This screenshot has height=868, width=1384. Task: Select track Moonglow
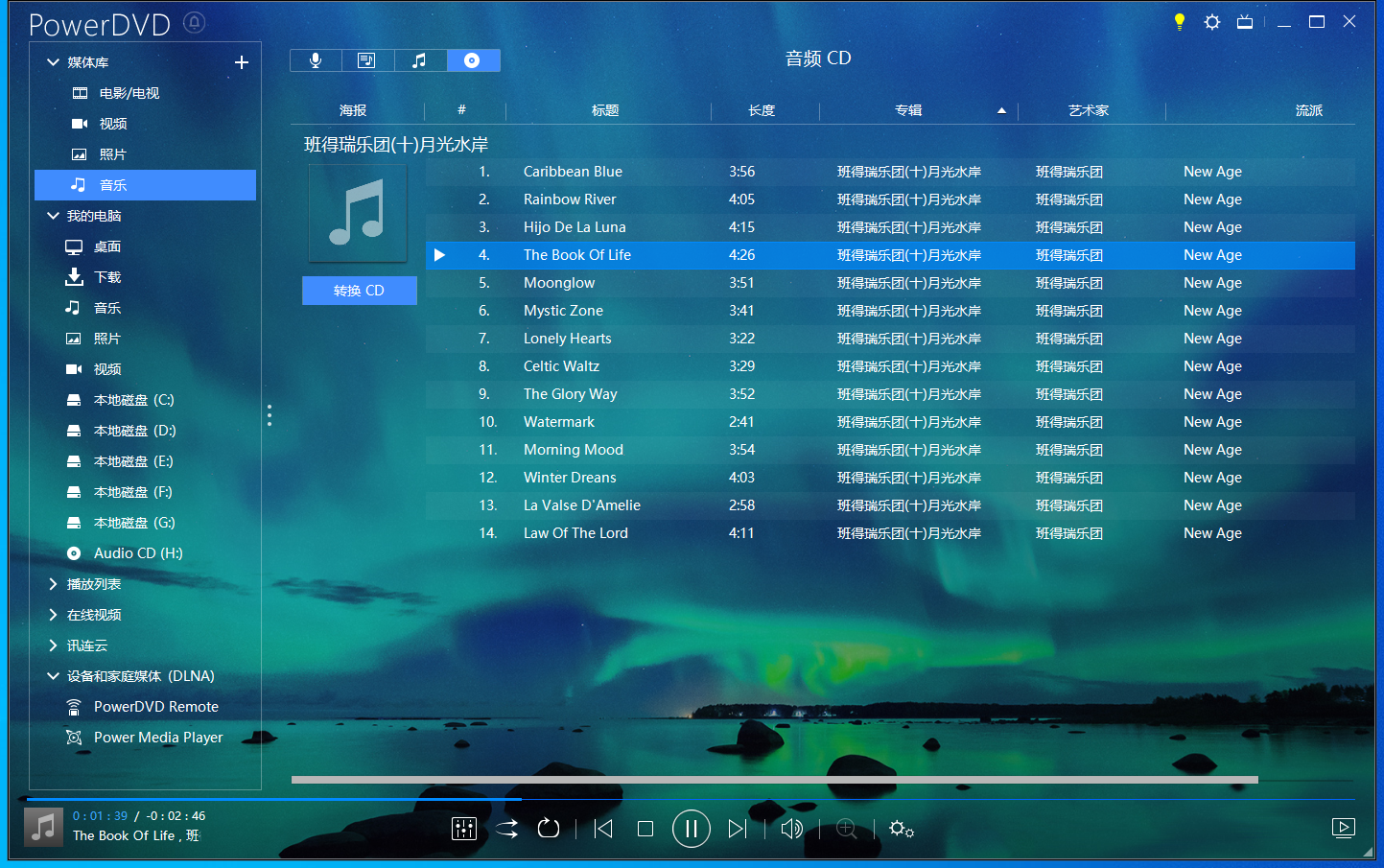(x=890, y=283)
